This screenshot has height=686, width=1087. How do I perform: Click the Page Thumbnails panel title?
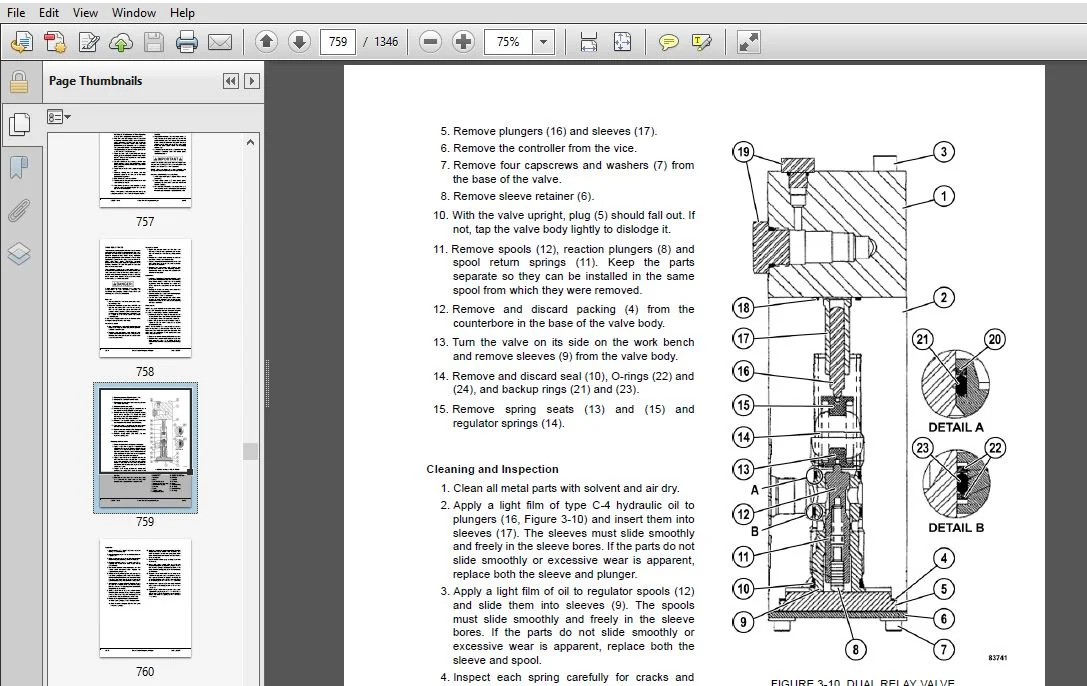pyautogui.click(x=95, y=81)
